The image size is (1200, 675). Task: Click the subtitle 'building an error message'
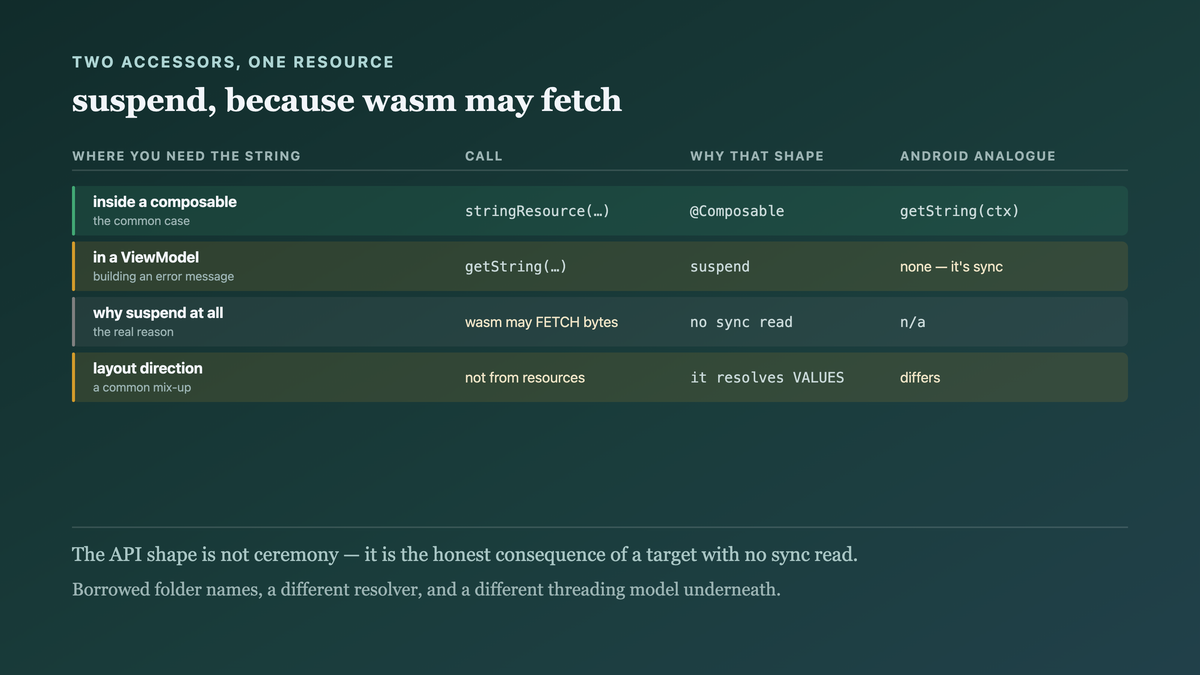163,276
